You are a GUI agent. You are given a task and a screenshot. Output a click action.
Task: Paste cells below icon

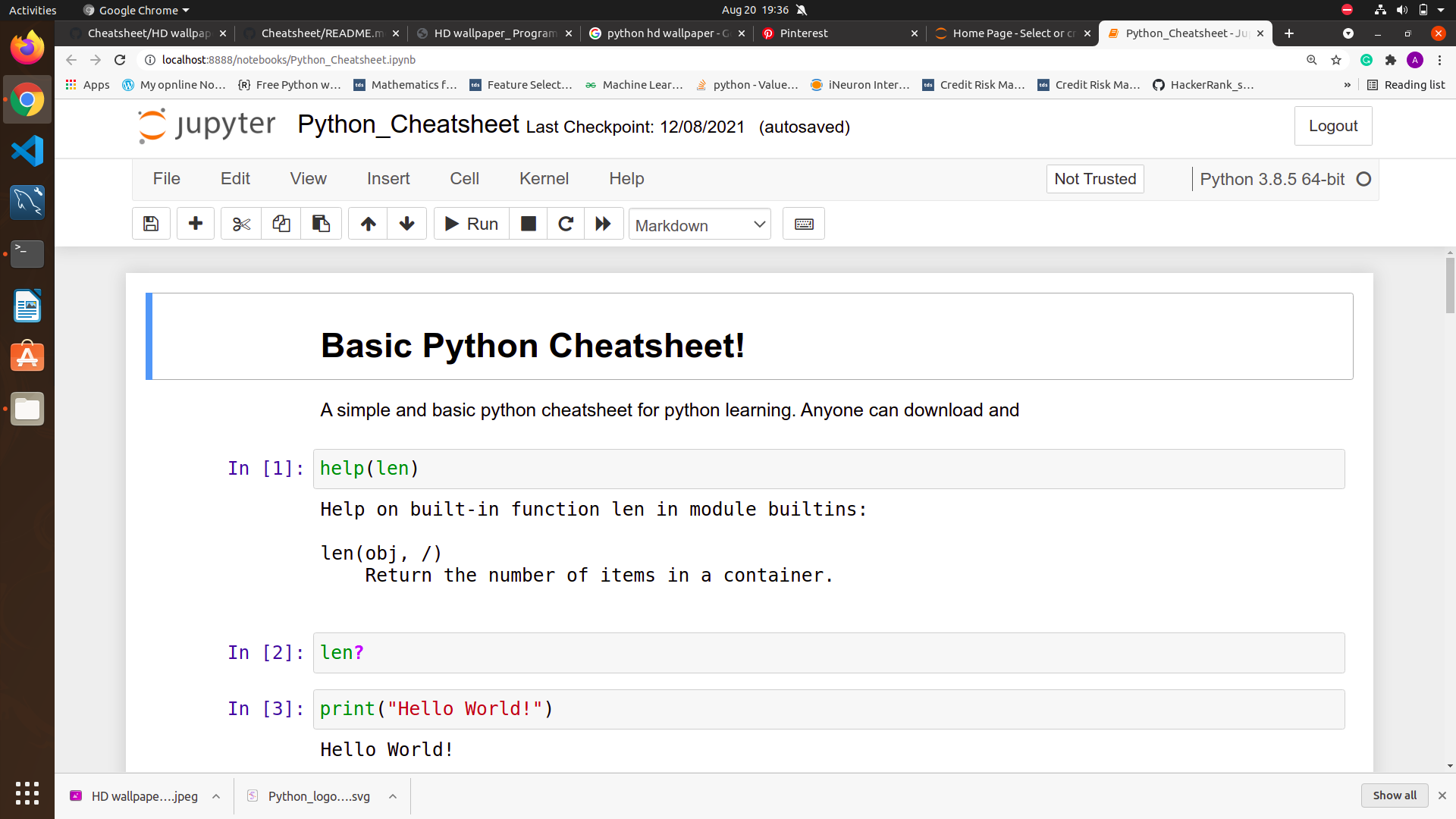coord(321,224)
